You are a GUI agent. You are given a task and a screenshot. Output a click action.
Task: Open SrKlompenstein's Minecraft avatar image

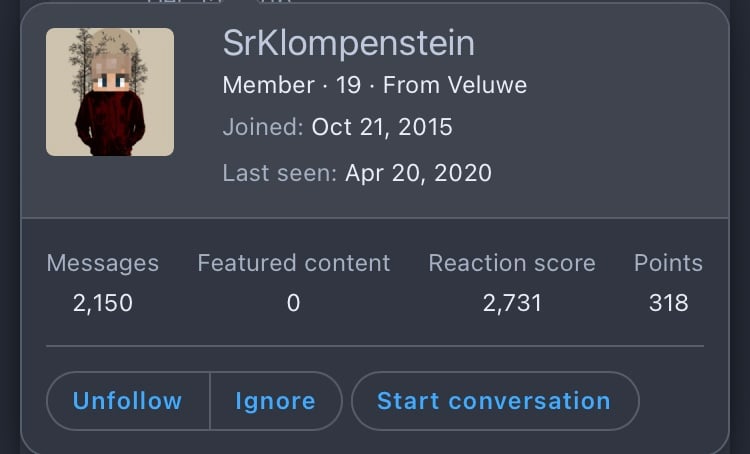(x=110, y=92)
